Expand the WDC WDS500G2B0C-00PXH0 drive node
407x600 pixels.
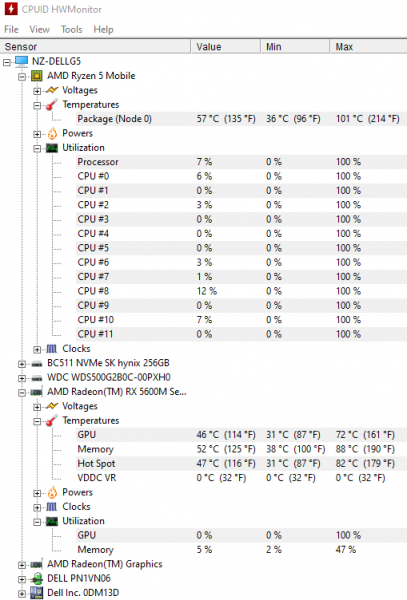coord(22,378)
